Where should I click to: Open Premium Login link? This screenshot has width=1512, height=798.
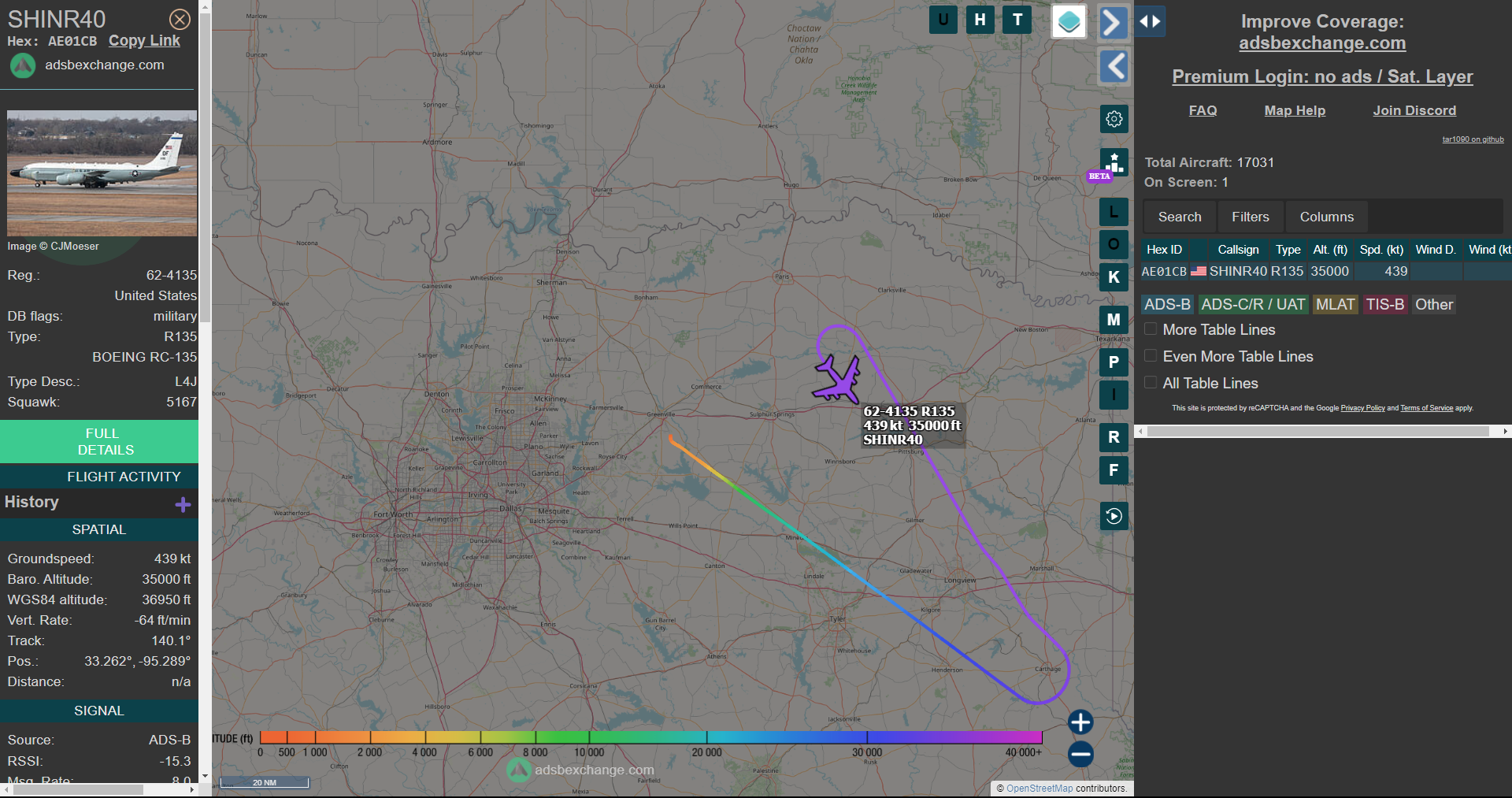[1322, 76]
